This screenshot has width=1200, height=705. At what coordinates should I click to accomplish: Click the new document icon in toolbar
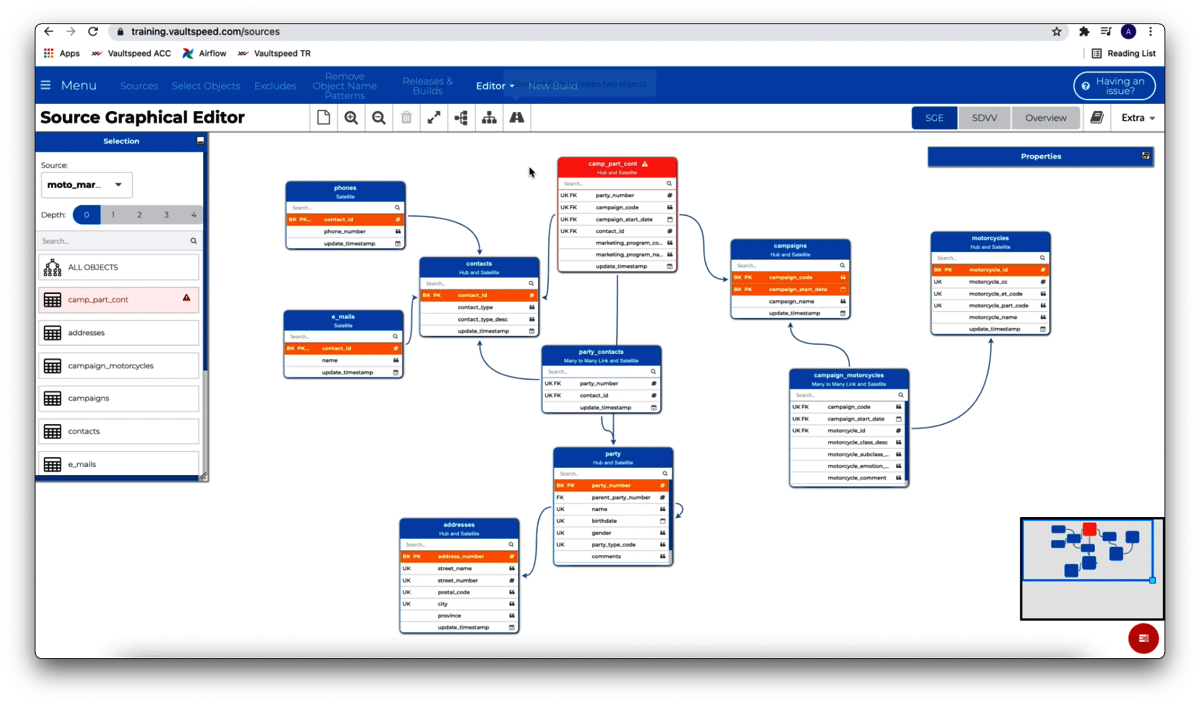pyautogui.click(x=323, y=118)
